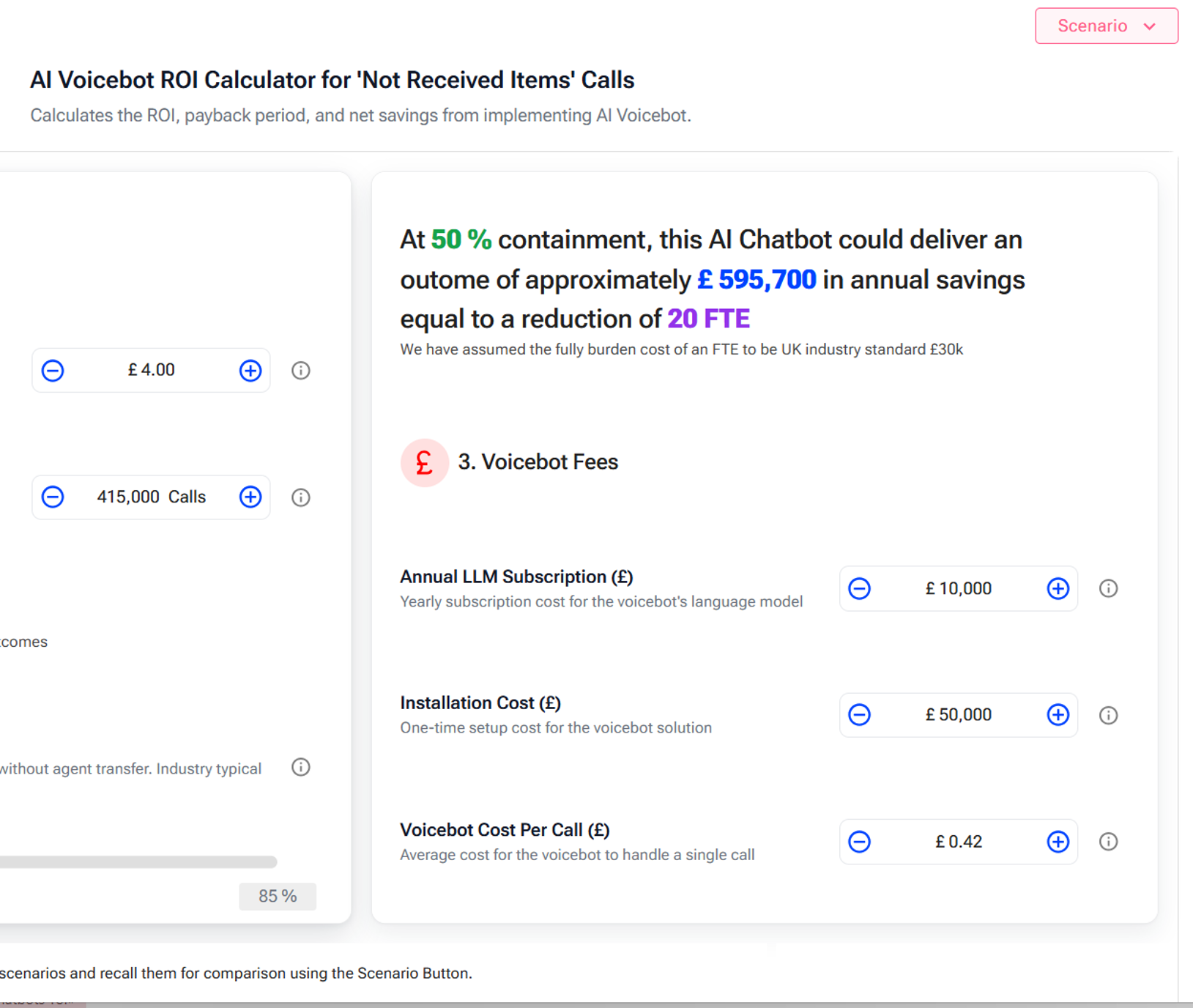Open info for Annual LLM Subscription

click(x=1108, y=588)
